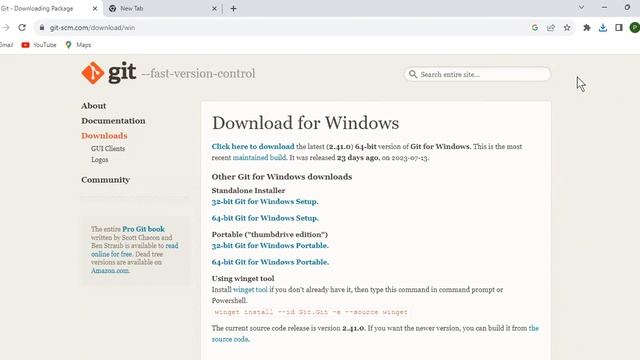Click the address bar URL

[x=92, y=28]
